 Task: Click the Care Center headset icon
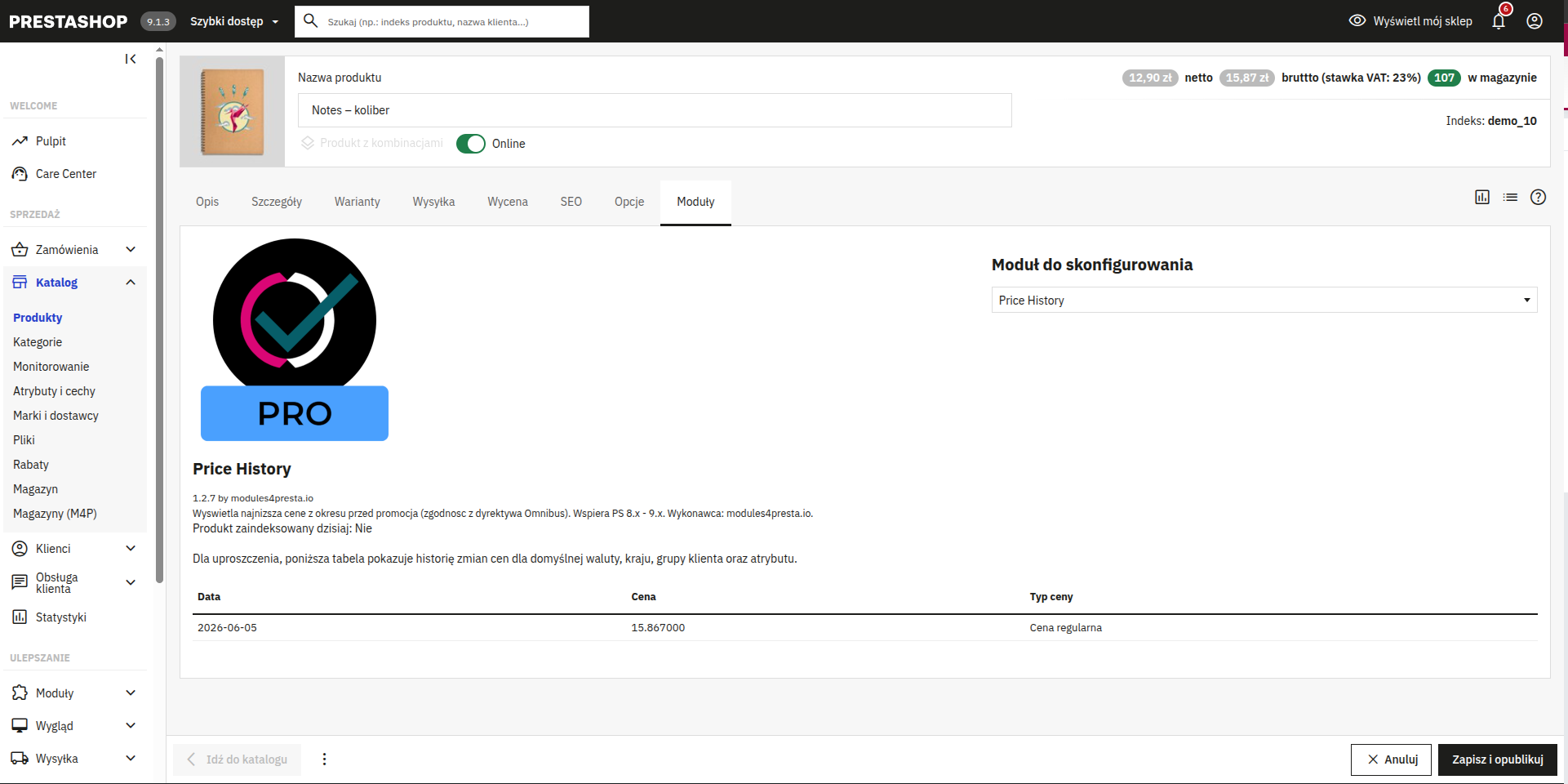tap(20, 174)
